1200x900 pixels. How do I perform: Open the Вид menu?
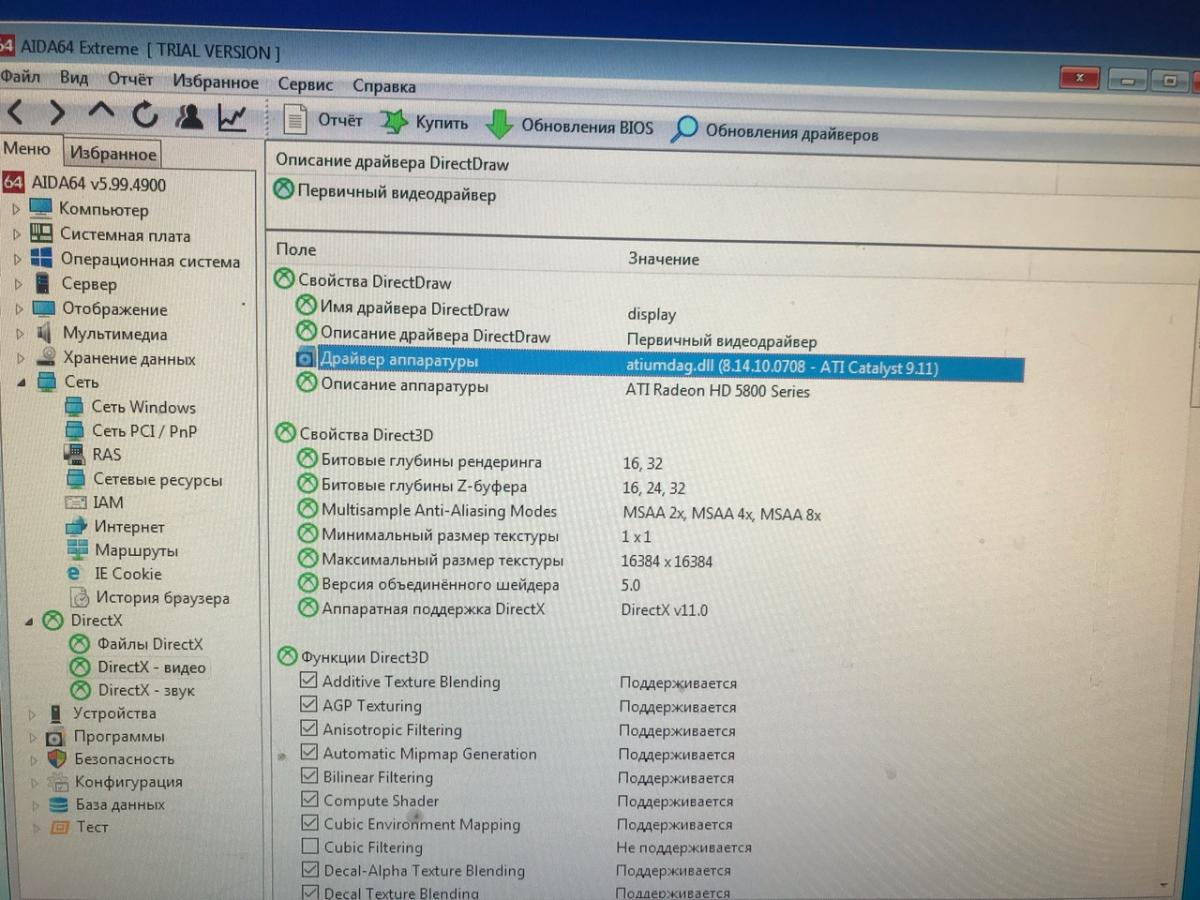pos(74,78)
